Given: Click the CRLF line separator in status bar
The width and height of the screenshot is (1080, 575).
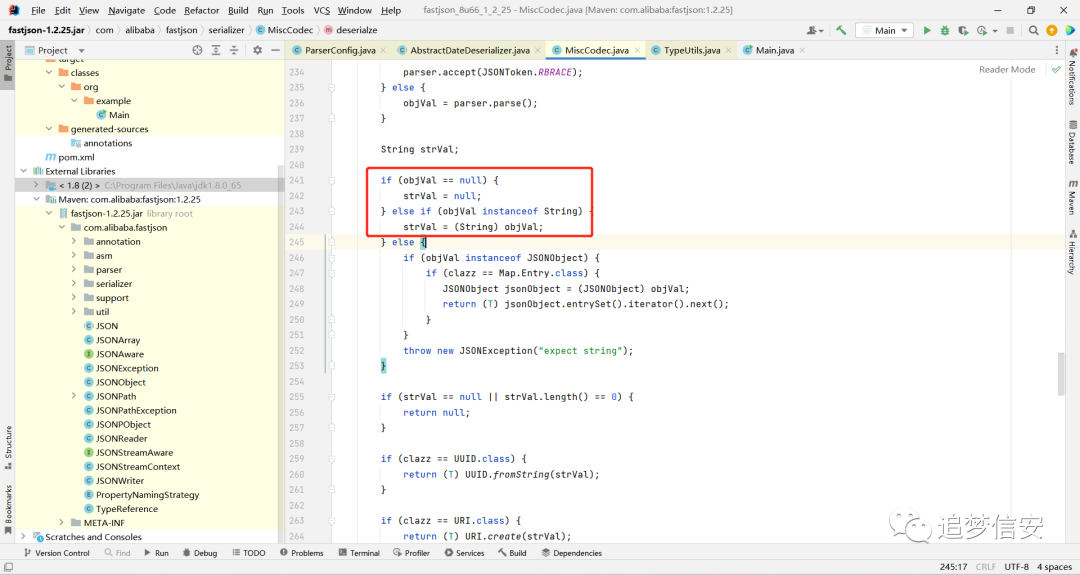Looking at the screenshot, I should (986, 567).
